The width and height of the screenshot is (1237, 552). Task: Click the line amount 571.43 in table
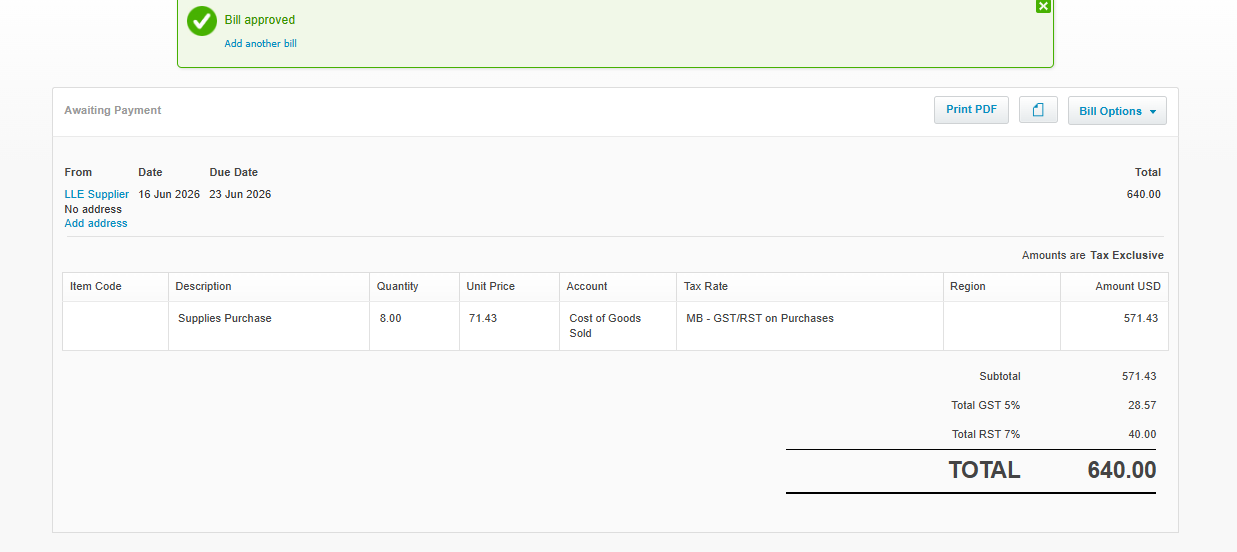[x=1140, y=318]
